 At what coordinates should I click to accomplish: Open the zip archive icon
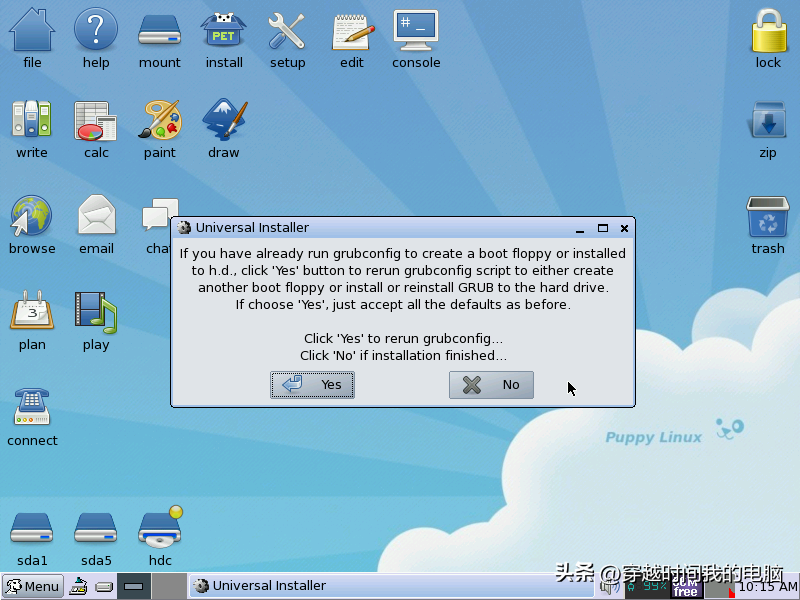coord(768,119)
